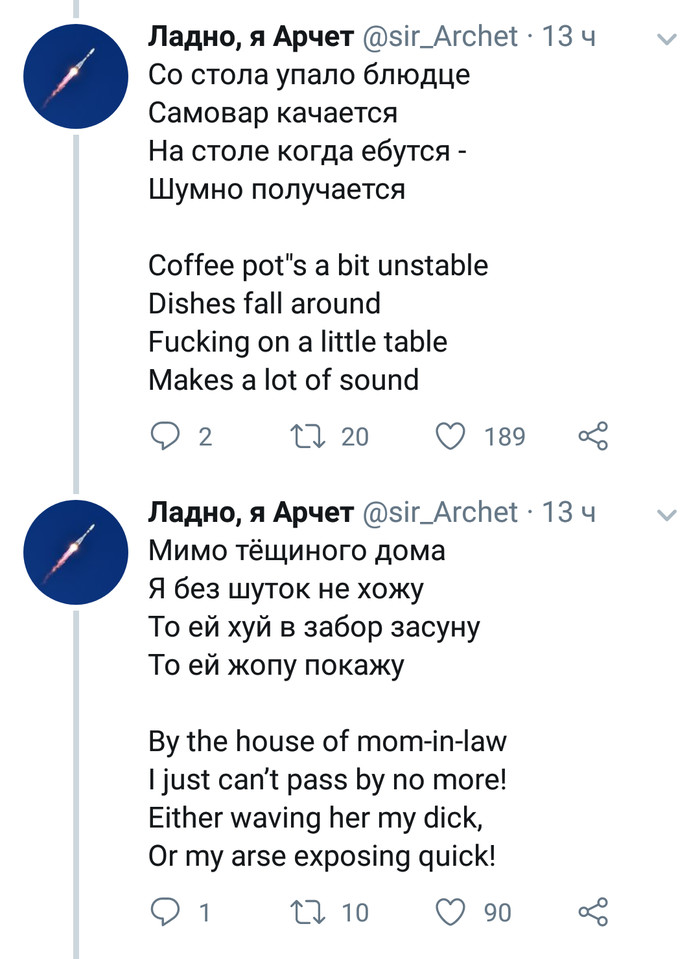Retweet the first tweet with 20 retweets
This screenshot has height=959, width=700.
[x=300, y=436]
